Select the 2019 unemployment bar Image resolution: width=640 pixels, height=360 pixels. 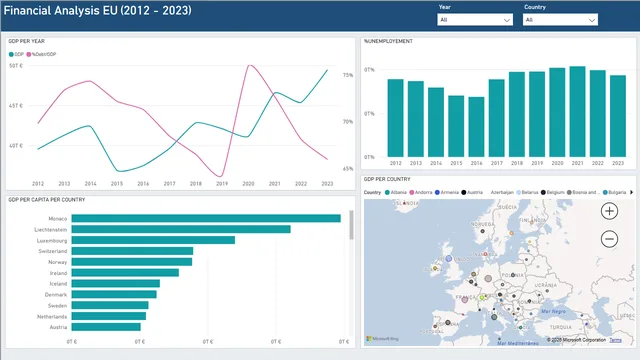pos(537,114)
